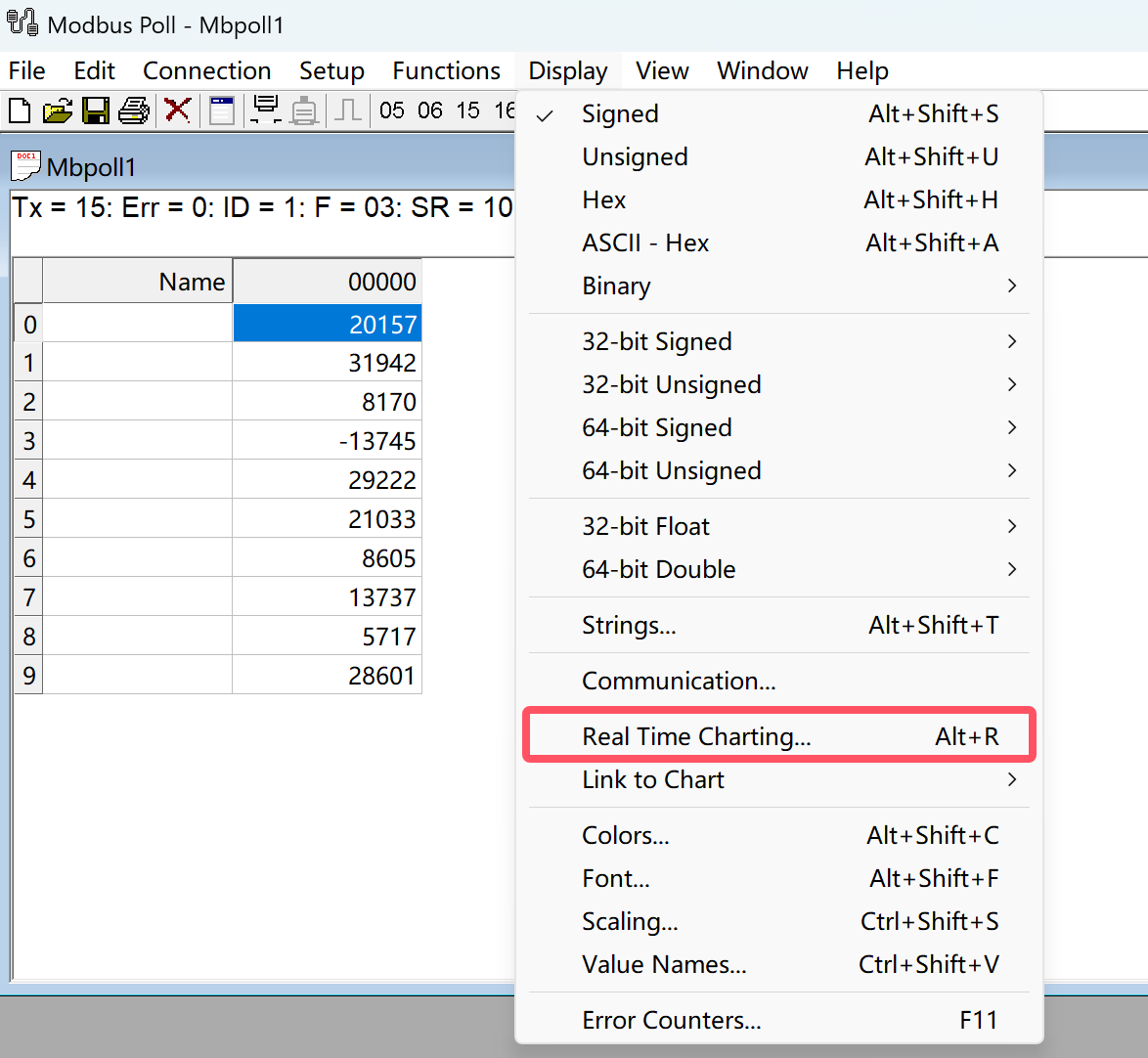Select cell value 29222
The height and width of the screenshot is (1058, 1148).
(x=328, y=479)
